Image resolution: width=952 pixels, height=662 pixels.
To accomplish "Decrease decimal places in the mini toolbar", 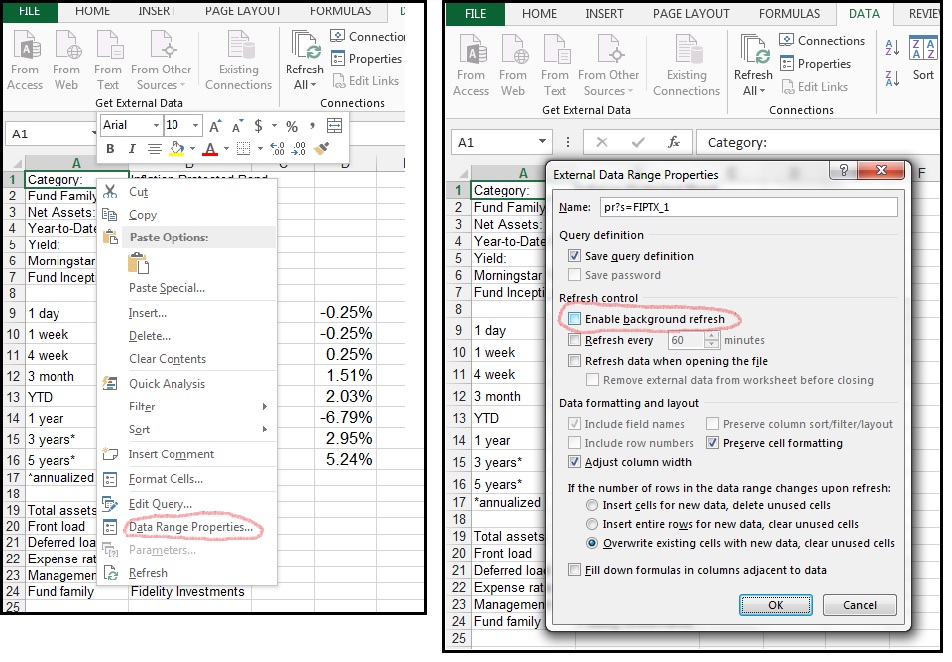I will click(x=299, y=149).
